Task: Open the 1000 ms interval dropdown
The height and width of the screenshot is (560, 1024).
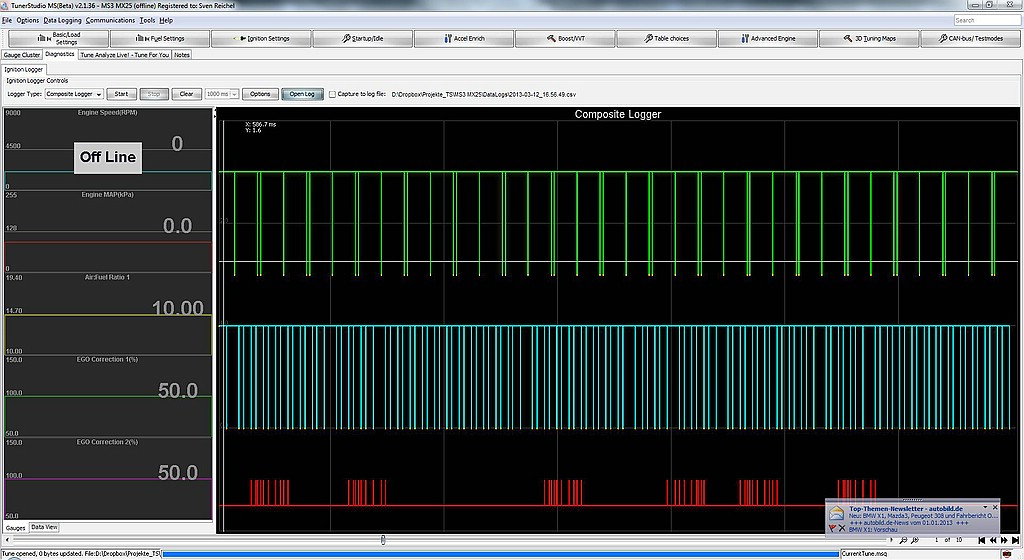Action: [234, 94]
